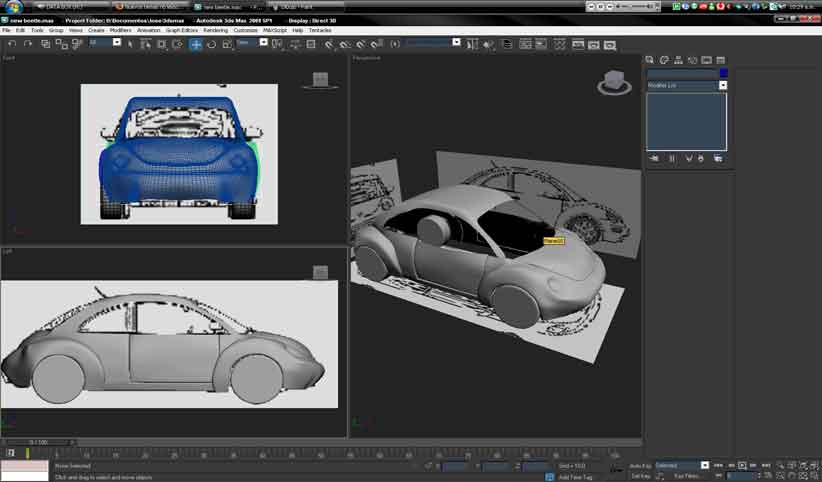Viewport: 822px width, 482px height.
Task: Click the Pin Stack icon below modifier stack
Action: coord(654,158)
